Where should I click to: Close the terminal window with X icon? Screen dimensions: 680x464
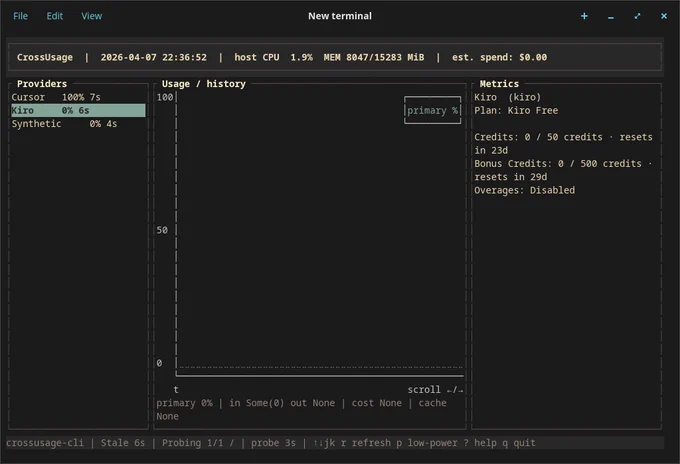pyautogui.click(x=664, y=16)
